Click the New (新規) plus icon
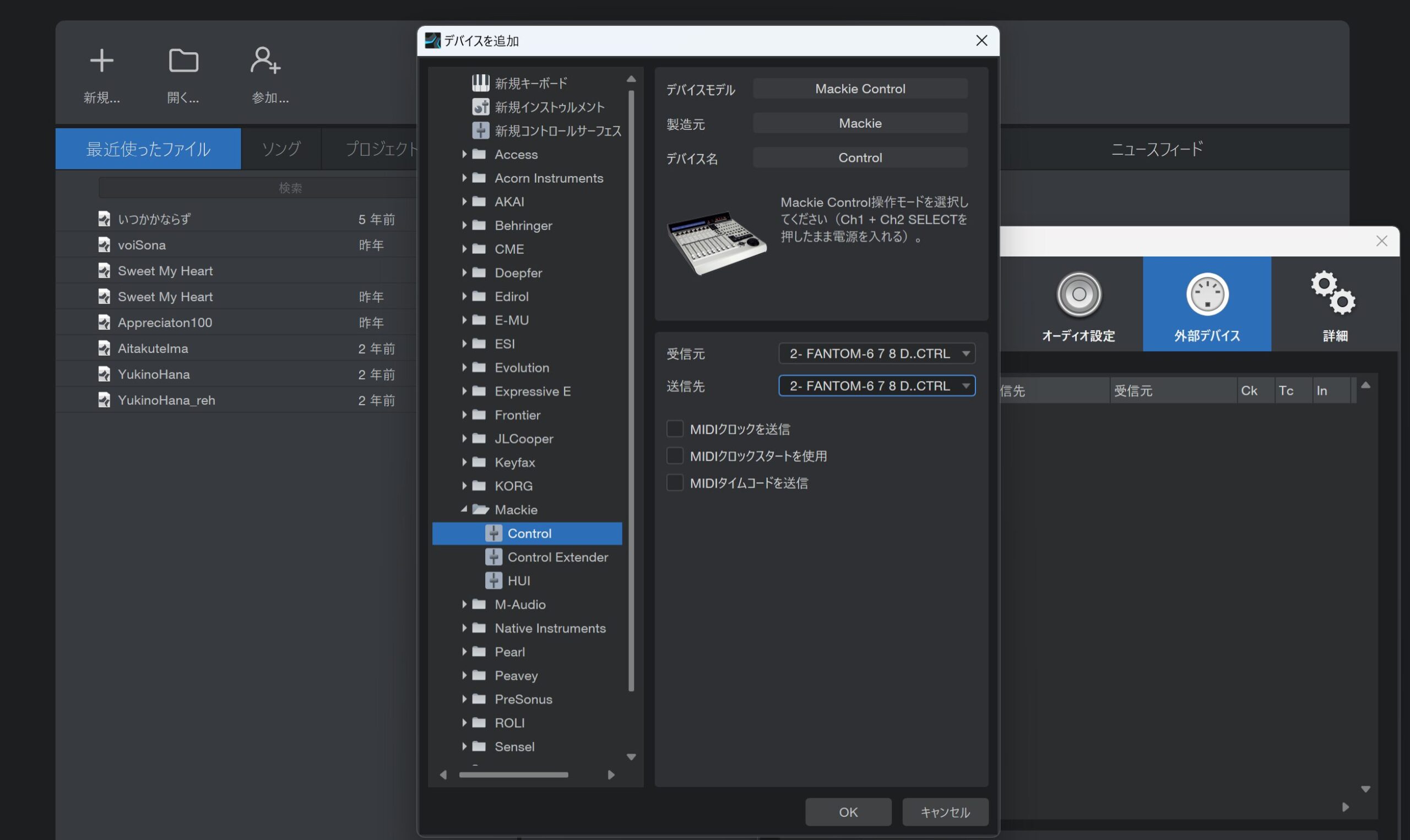This screenshot has width=1410, height=840. [x=102, y=61]
